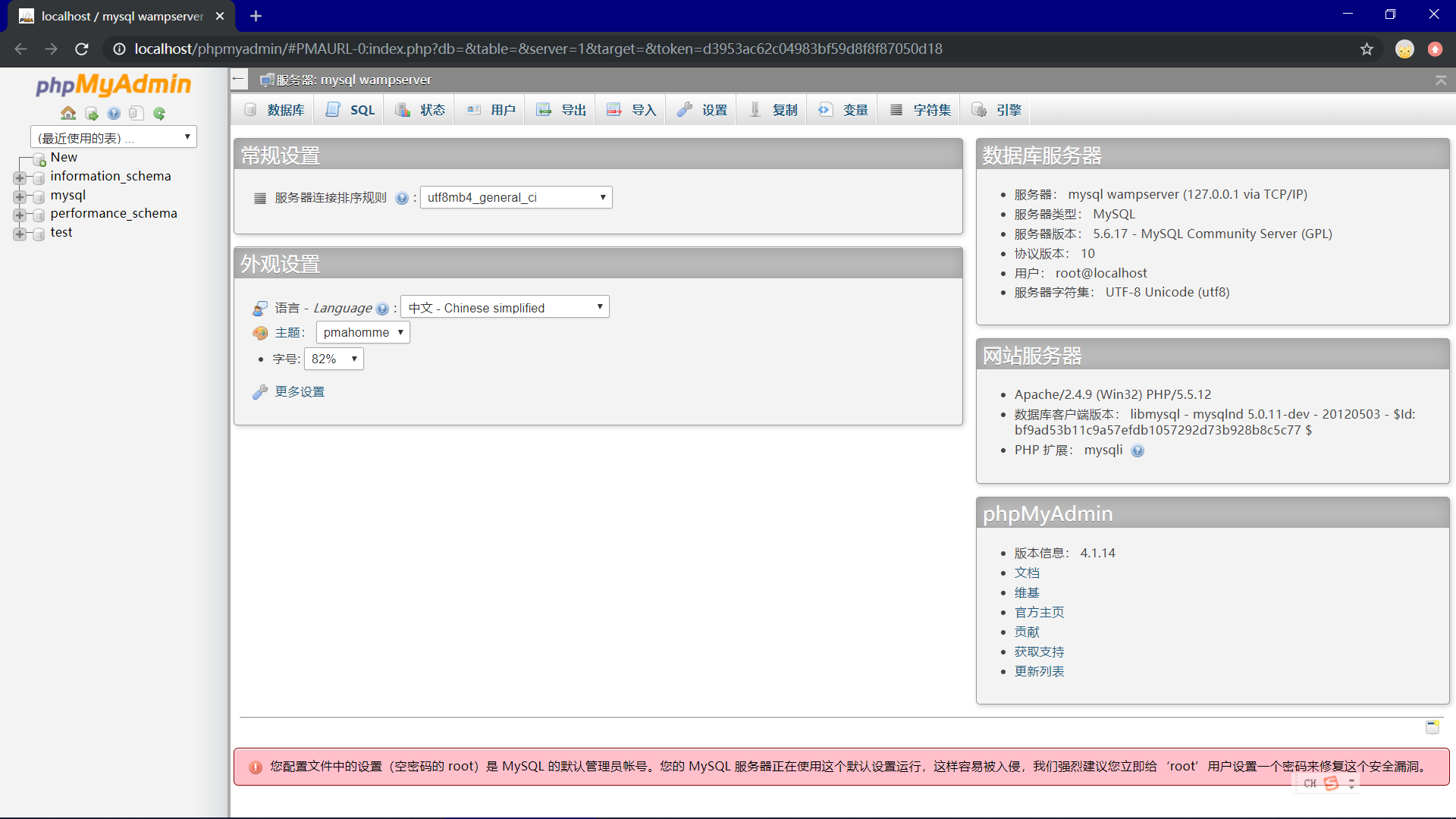Open the Language dropdown showing Chinese simplified
Viewport: 1456px width, 819px height.
pos(505,307)
